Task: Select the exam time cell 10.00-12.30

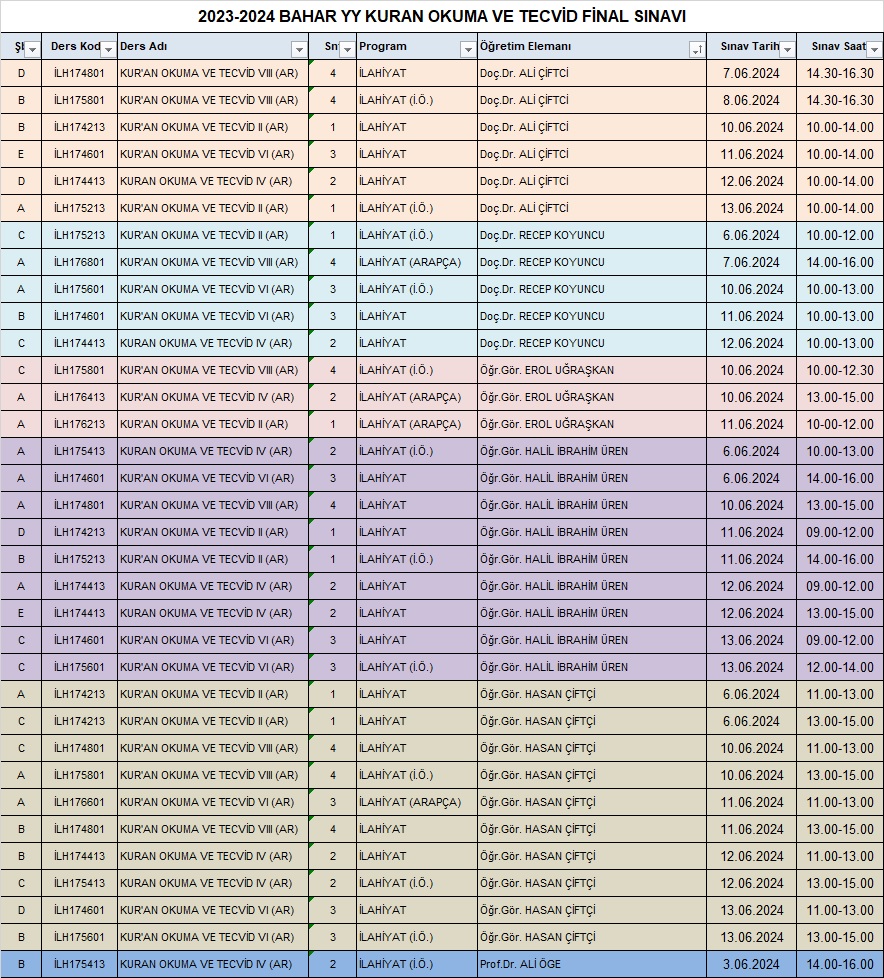Action: [x=840, y=370]
